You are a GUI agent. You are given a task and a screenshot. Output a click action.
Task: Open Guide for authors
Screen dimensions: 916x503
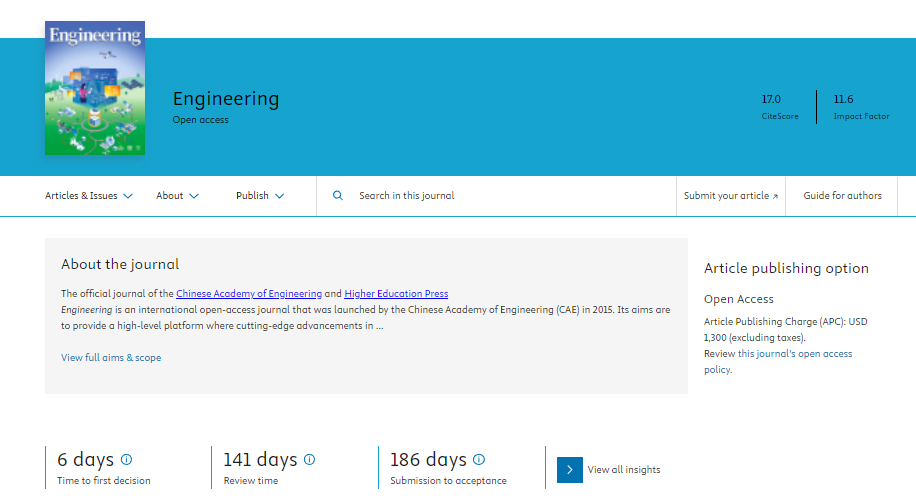(842, 196)
